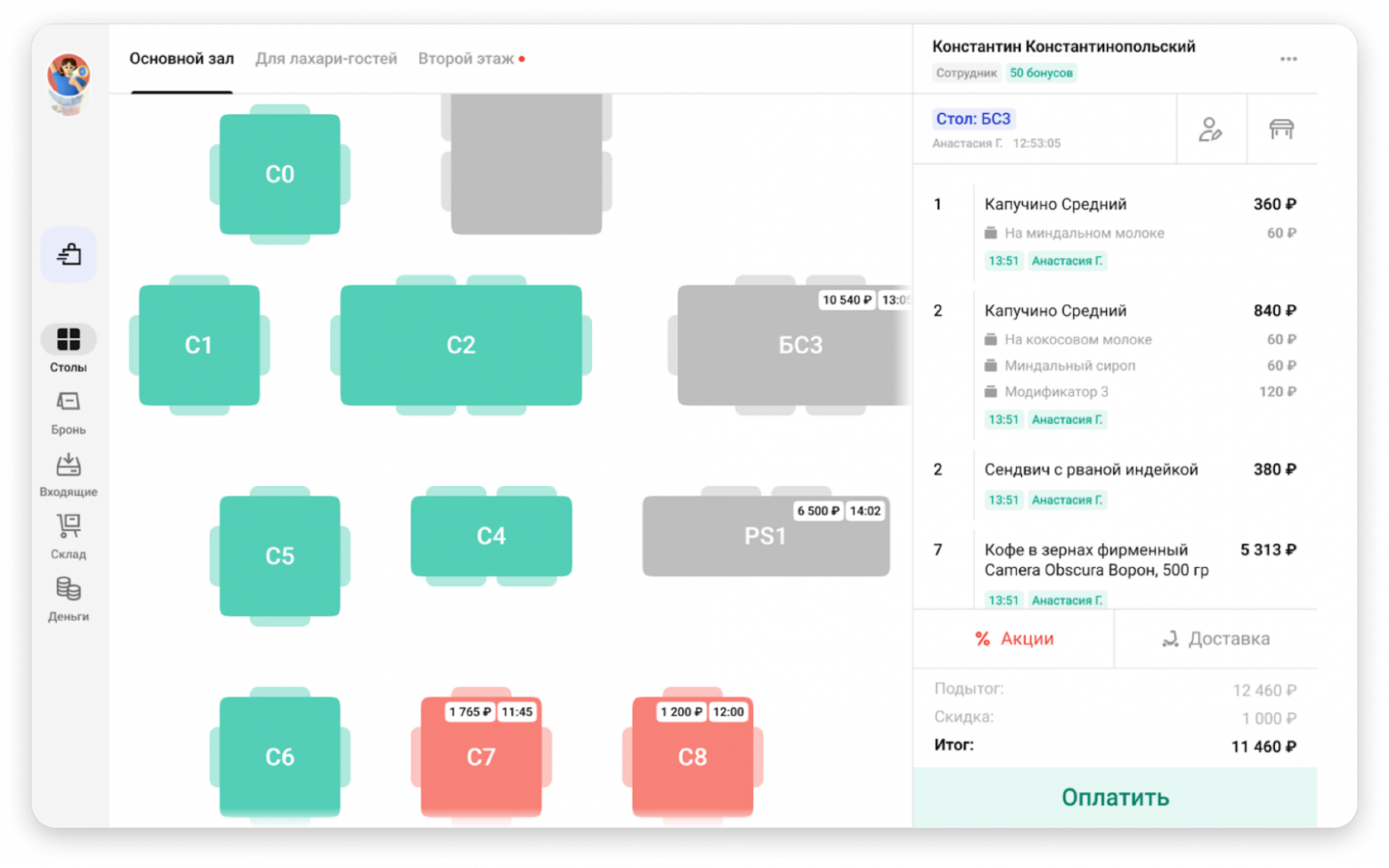
Task: Open the Акции promotions button
Action: tap(1013, 638)
